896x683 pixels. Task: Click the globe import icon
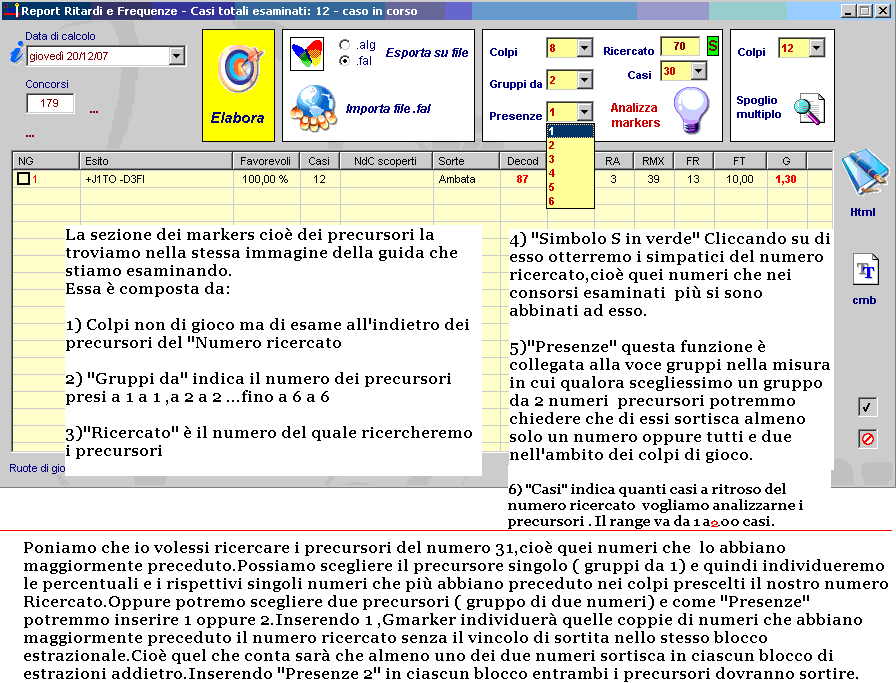(x=313, y=107)
